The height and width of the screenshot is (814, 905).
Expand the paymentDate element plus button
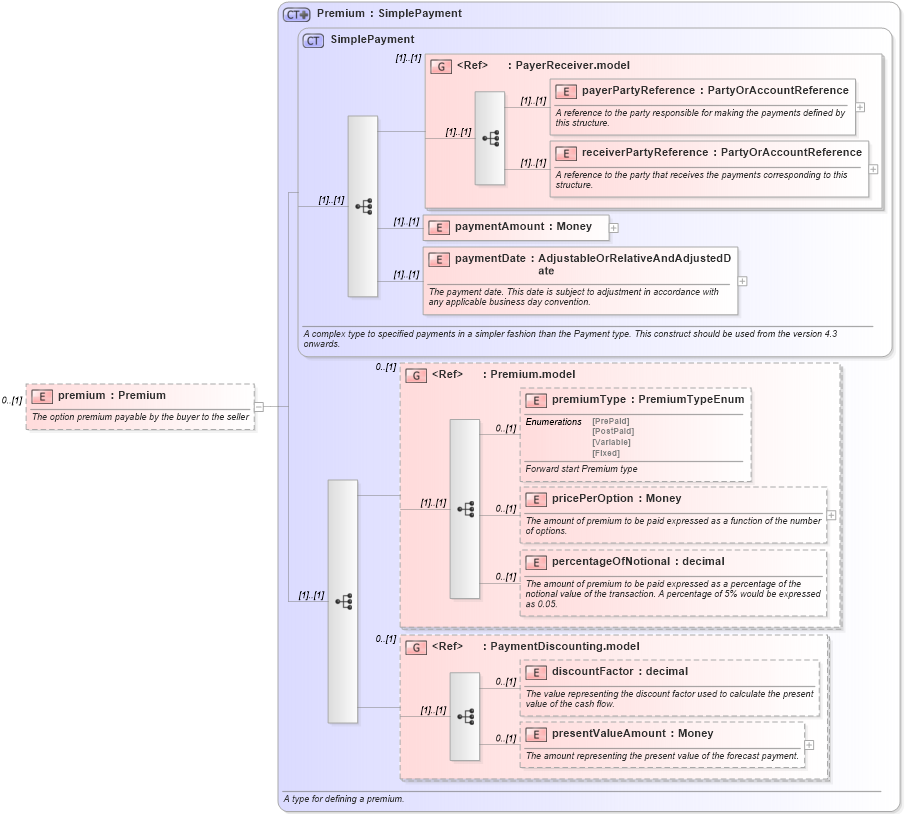(x=742, y=281)
